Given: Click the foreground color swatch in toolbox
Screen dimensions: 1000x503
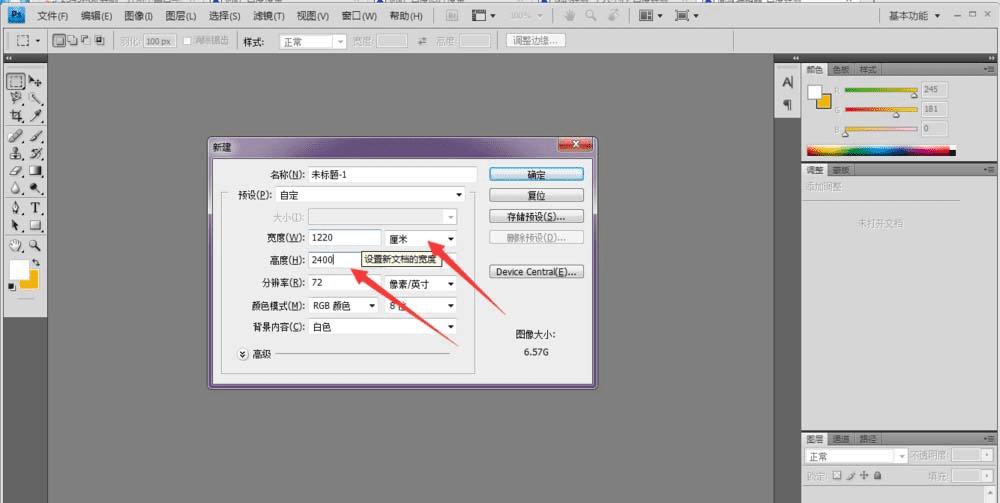Looking at the screenshot, I should pyautogui.click(x=19, y=269).
